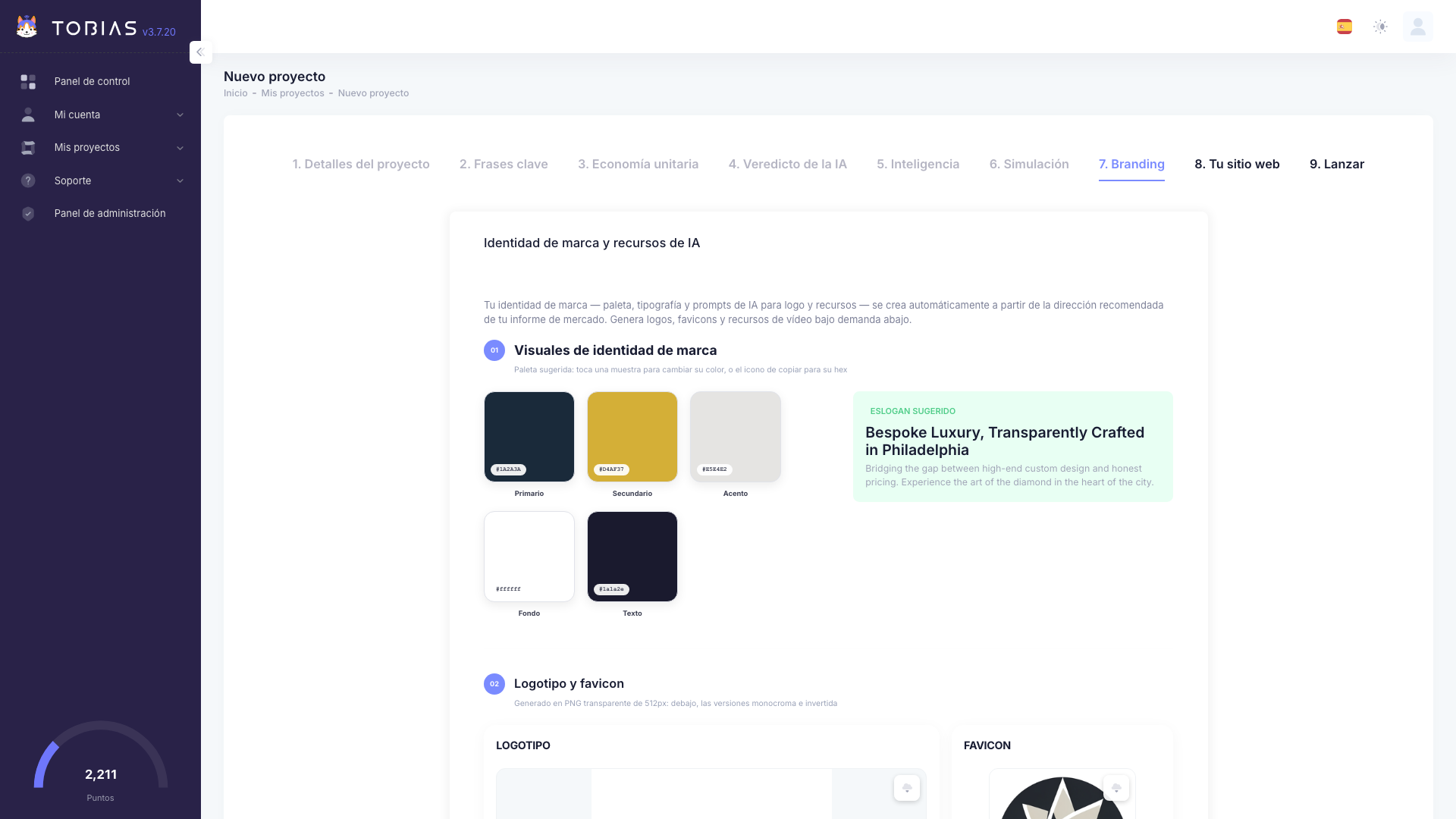Click the Mis proyectos breadcrumb link
This screenshot has width=1456, height=819.
tap(293, 93)
